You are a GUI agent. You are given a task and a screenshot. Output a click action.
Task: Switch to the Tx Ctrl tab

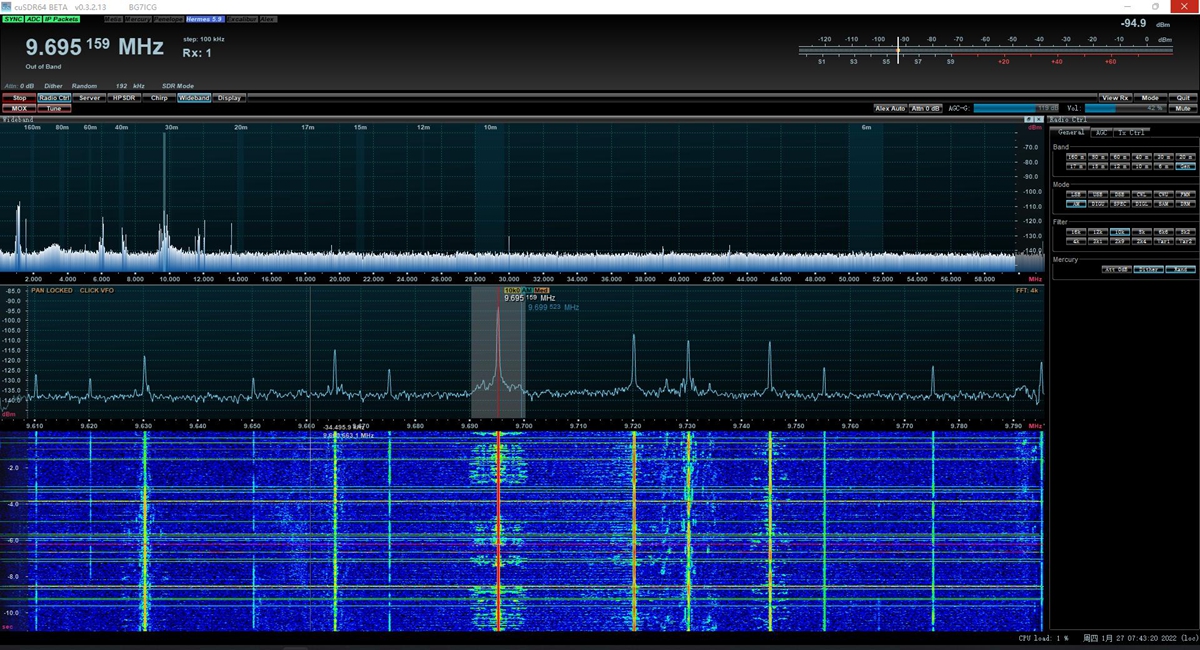[x=1131, y=132]
